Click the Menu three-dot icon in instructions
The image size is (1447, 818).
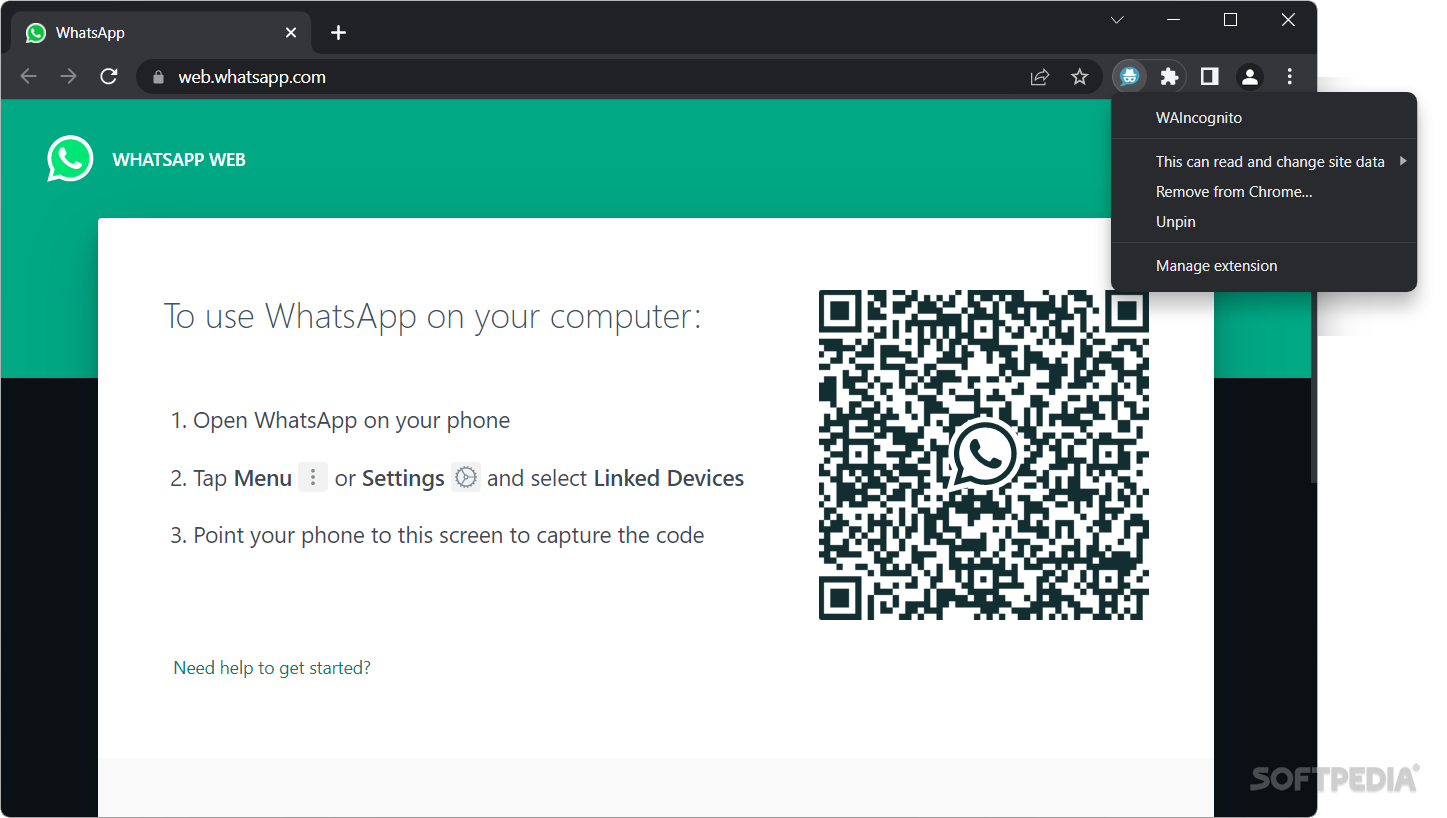[313, 478]
